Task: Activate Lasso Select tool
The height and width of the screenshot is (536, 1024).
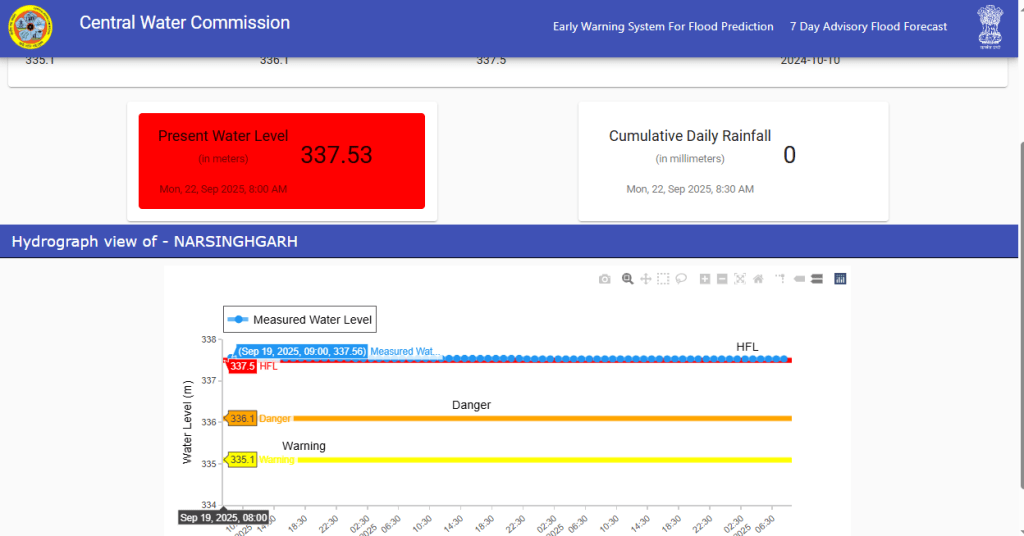Action: 681,279
